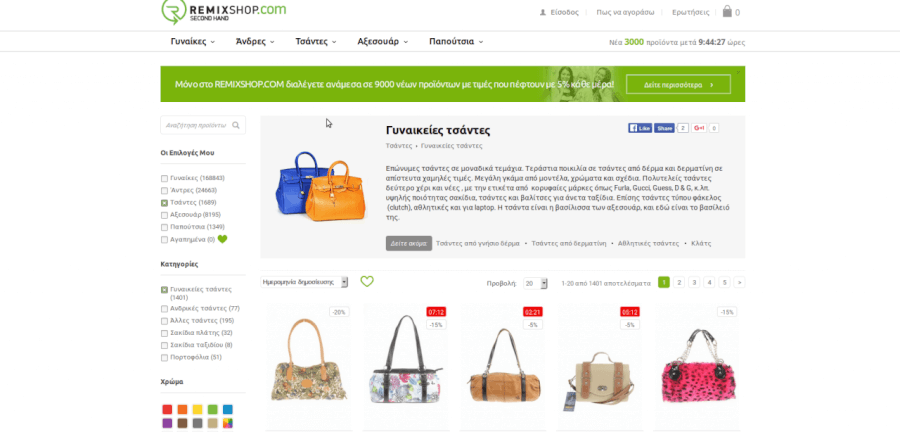The width and height of the screenshot is (900, 432).
Task: Open the shopping cart icon
Action: (x=727, y=11)
